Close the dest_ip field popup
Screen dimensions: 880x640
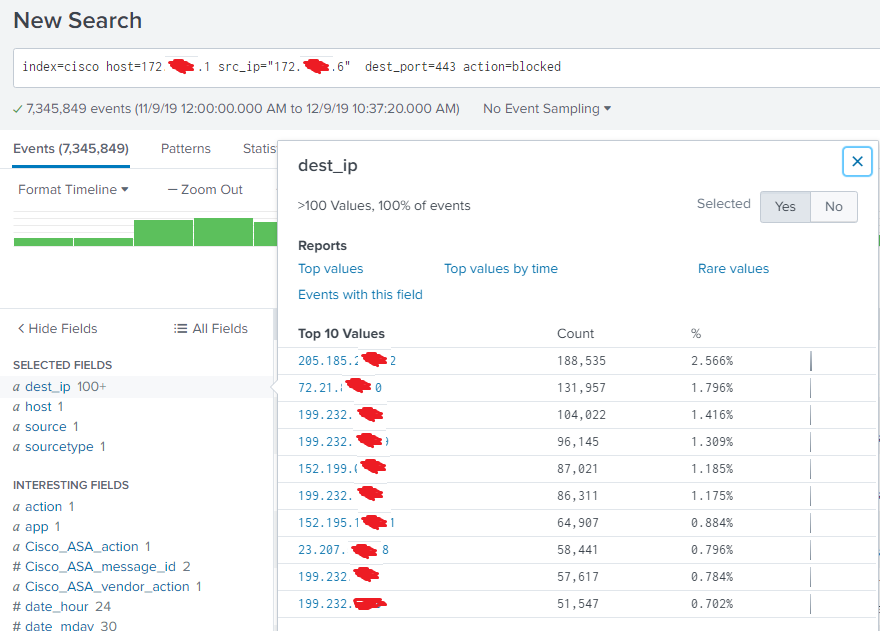[x=857, y=161]
